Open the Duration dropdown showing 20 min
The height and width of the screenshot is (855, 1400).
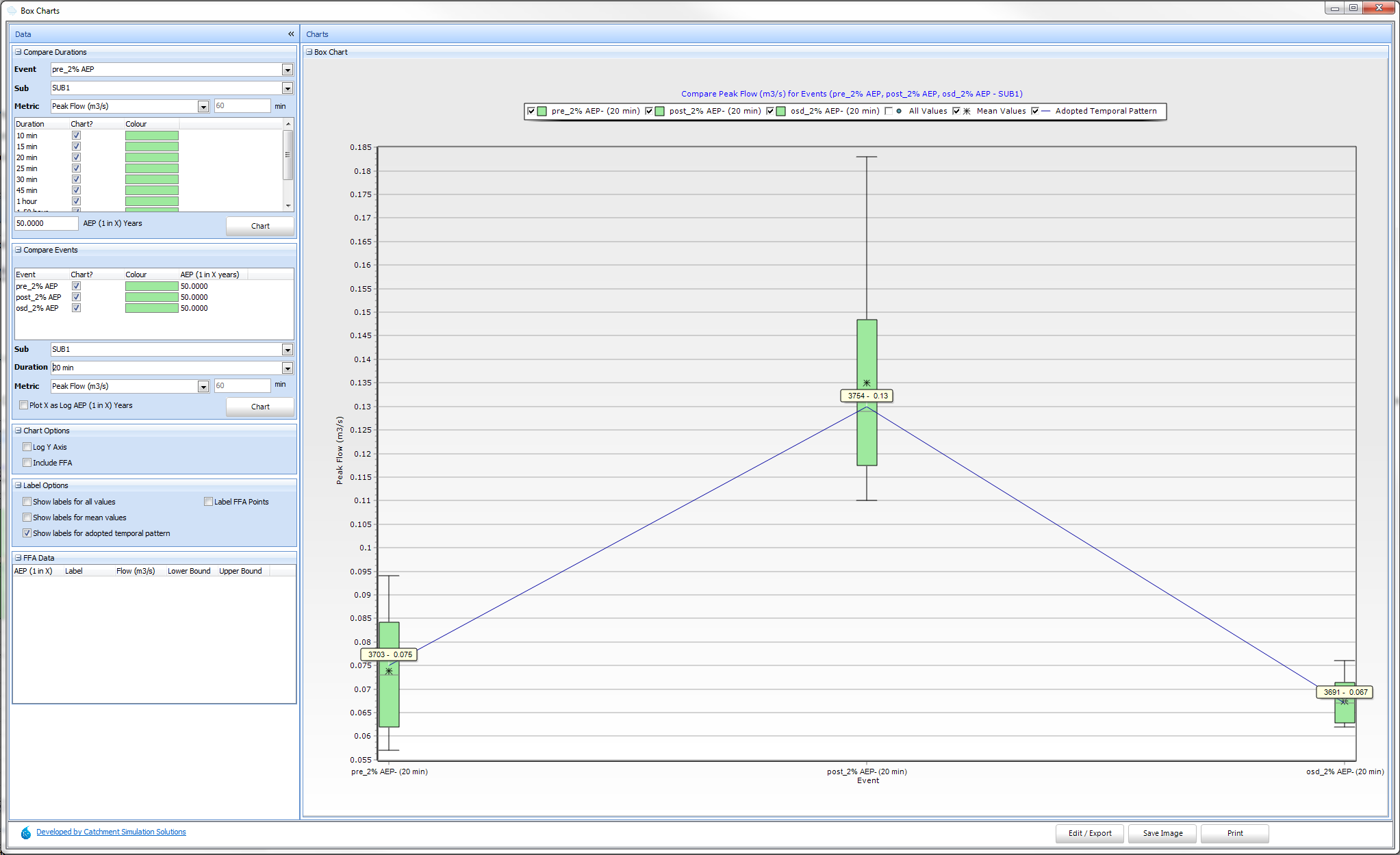(x=288, y=368)
